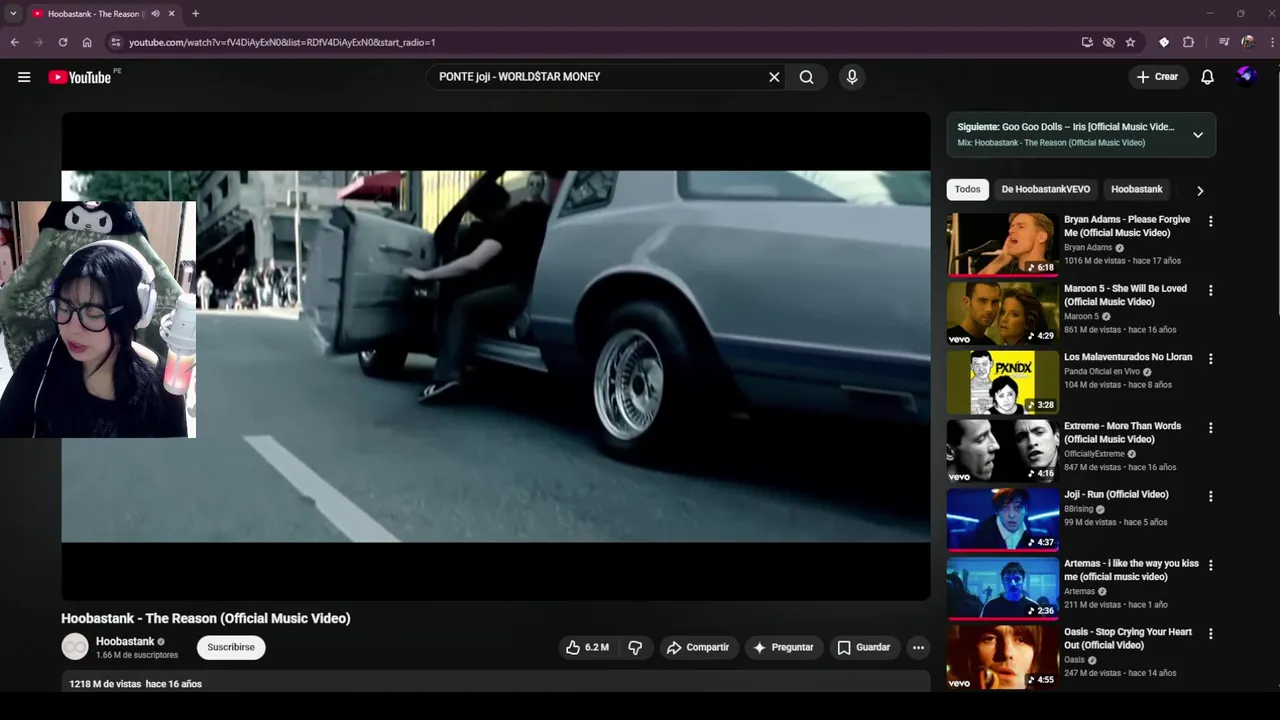Open Hoobastank channel avatar
The width and height of the screenshot is (1280, 720).
[75, 647]
